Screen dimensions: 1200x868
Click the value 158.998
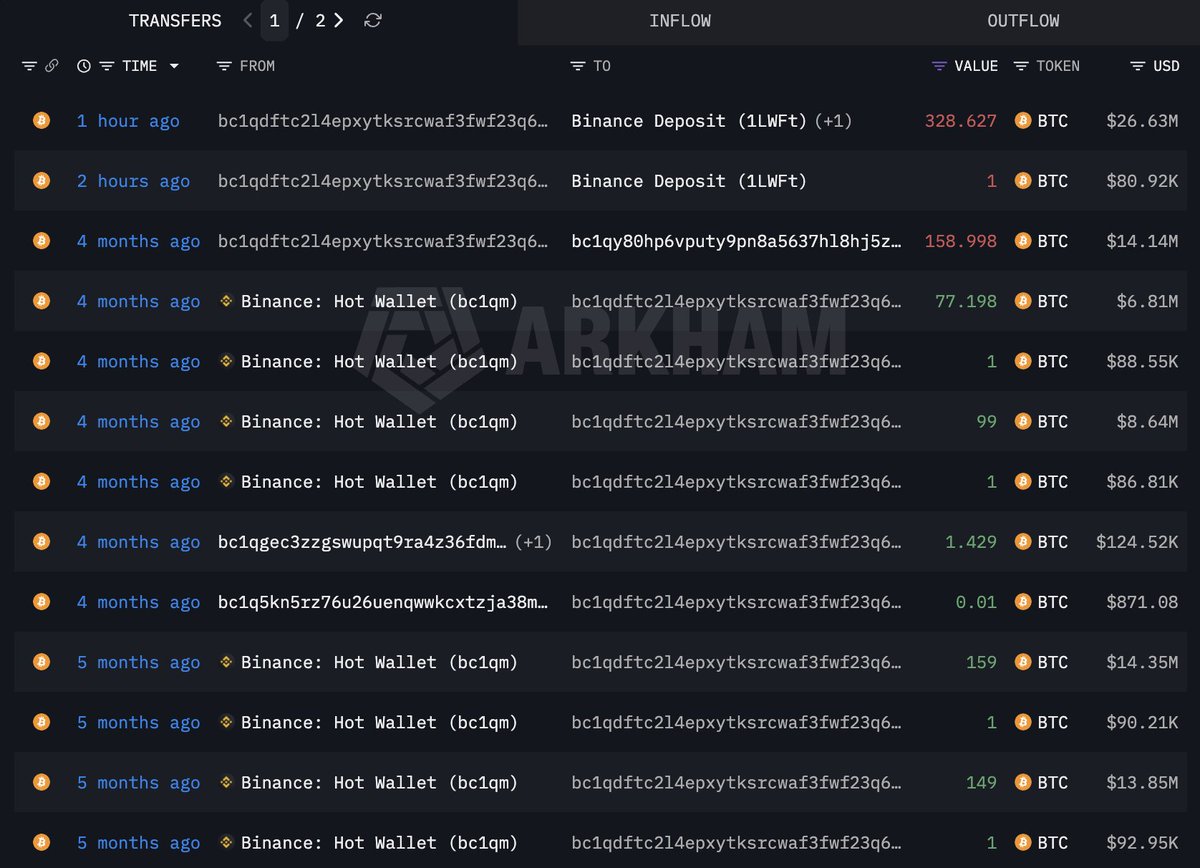coord(961,241)
